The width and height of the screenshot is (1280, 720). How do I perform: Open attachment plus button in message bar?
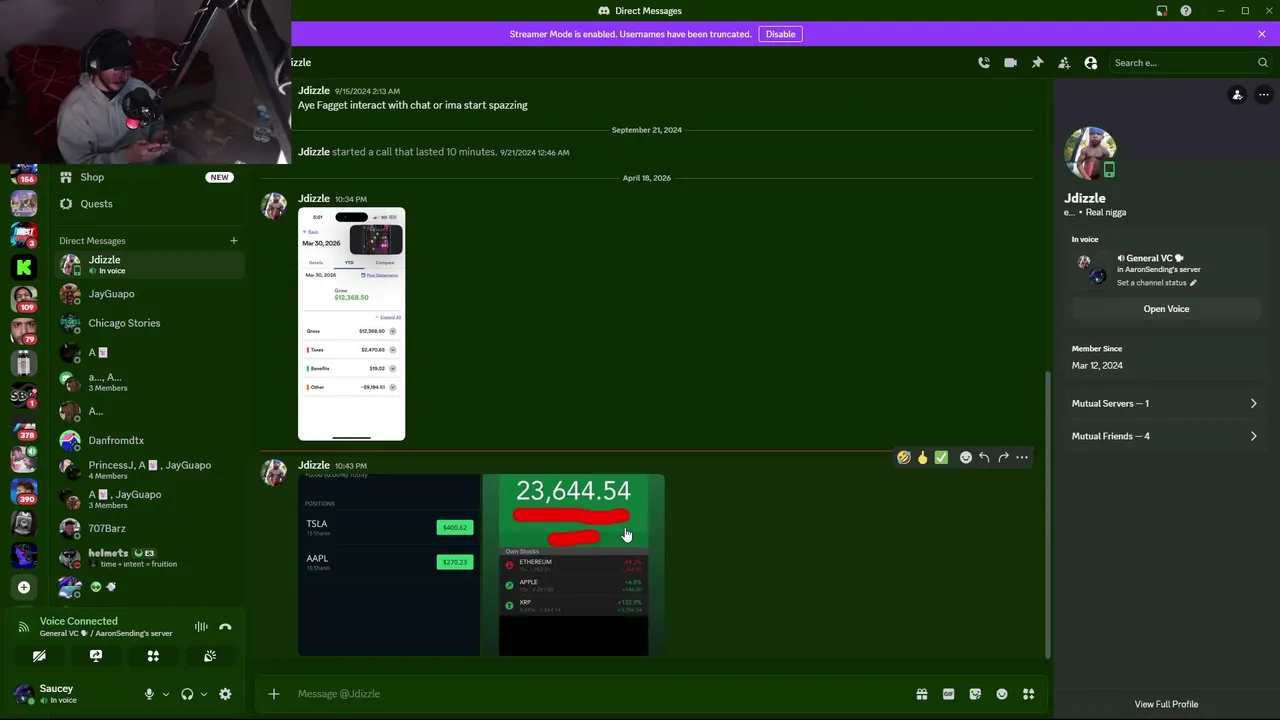(274, 694)
